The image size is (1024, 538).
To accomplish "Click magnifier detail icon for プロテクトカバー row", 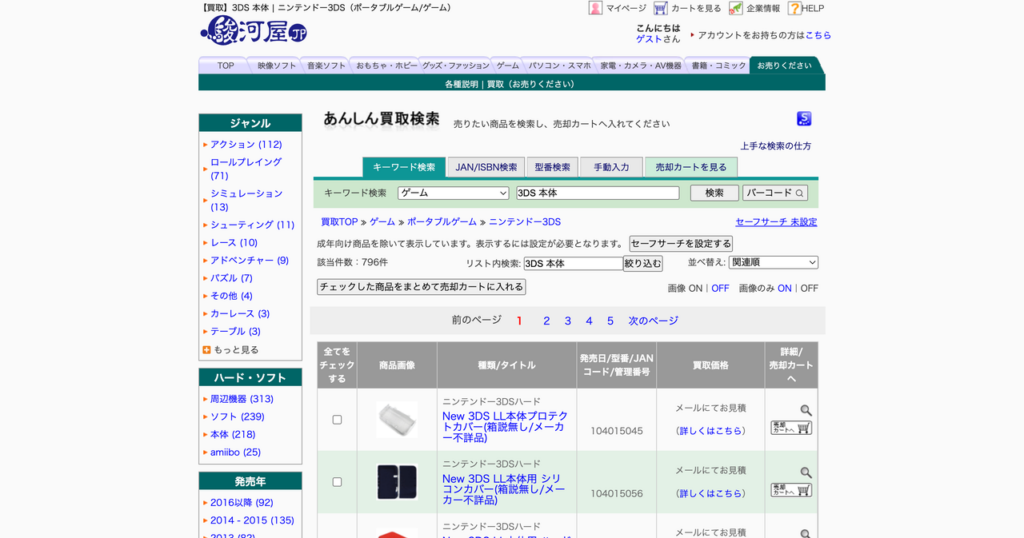I will click(x=806, y=410).
